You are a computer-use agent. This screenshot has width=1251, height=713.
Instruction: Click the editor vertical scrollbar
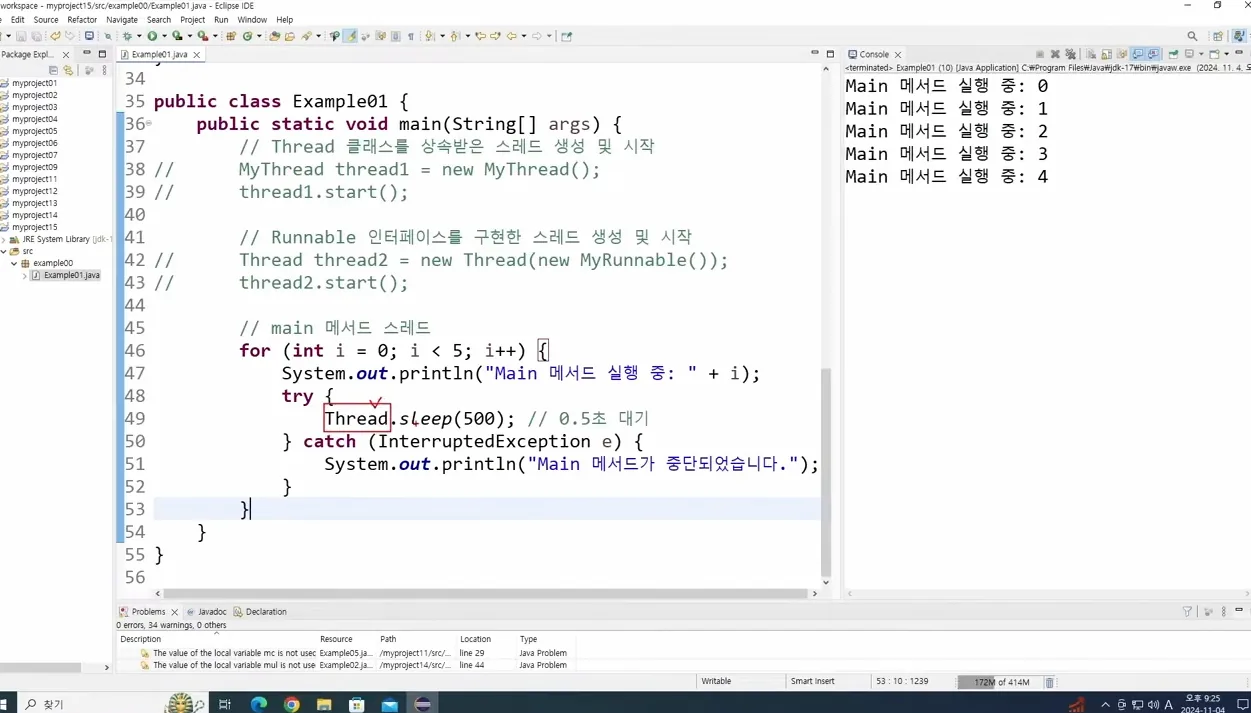coord(826,475)
